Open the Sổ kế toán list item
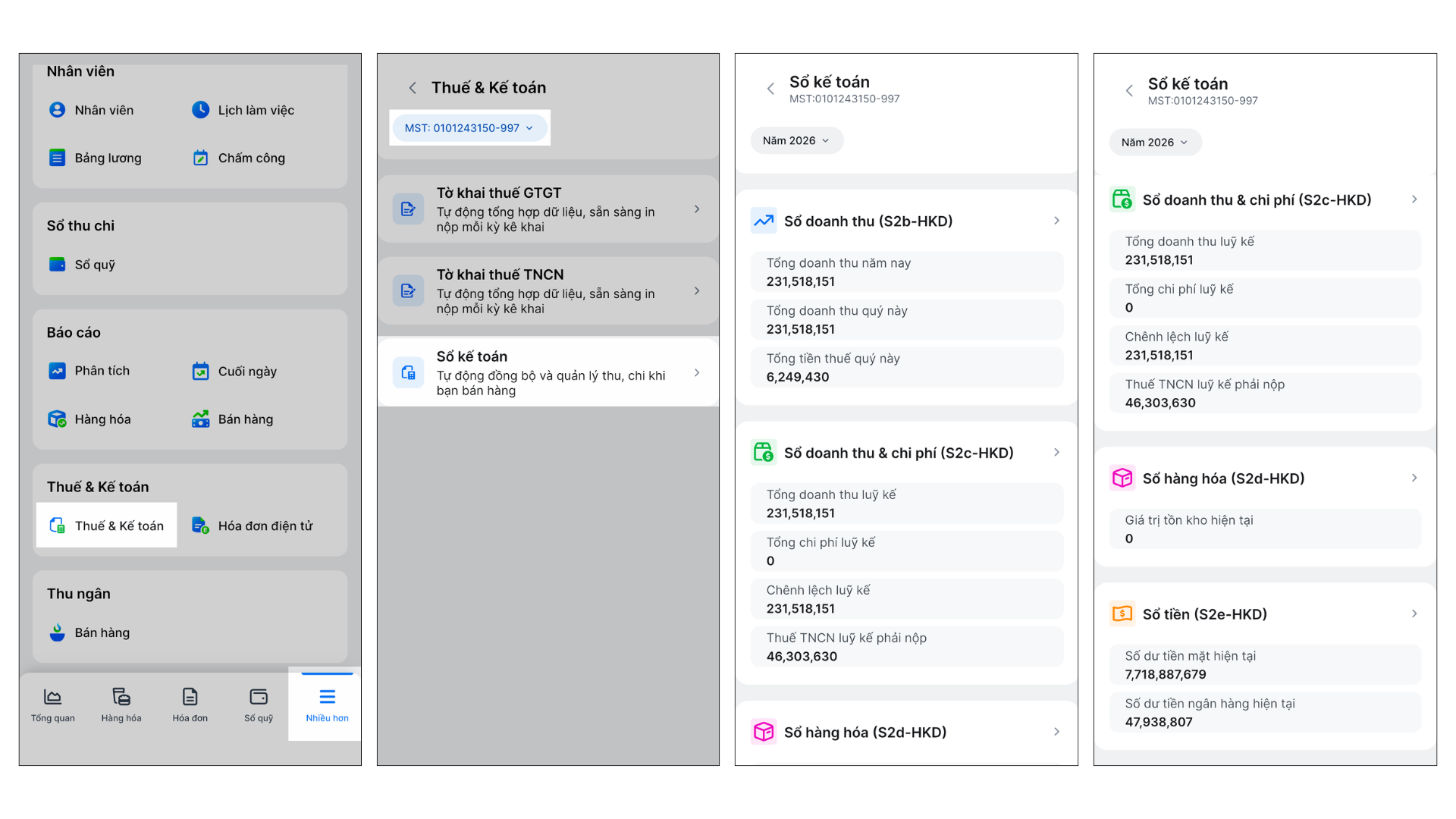1456x819 pixels. tap(548, 372)
